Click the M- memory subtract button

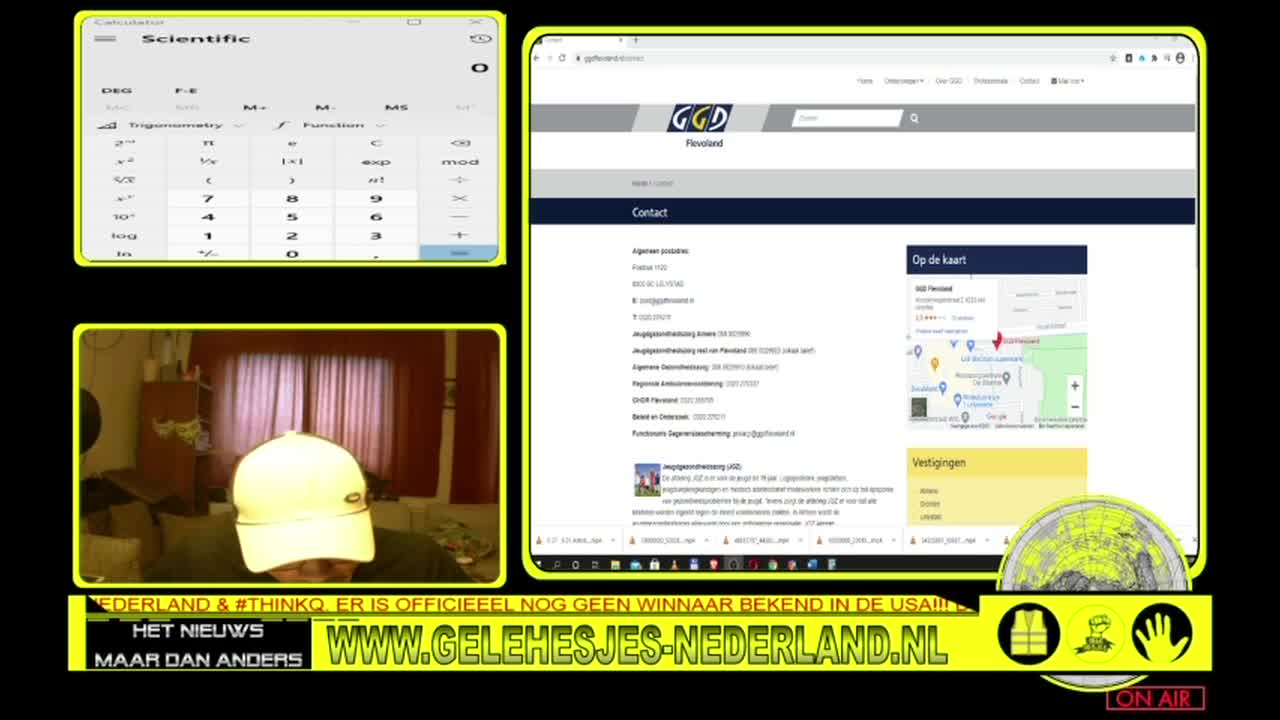[325, 107]
